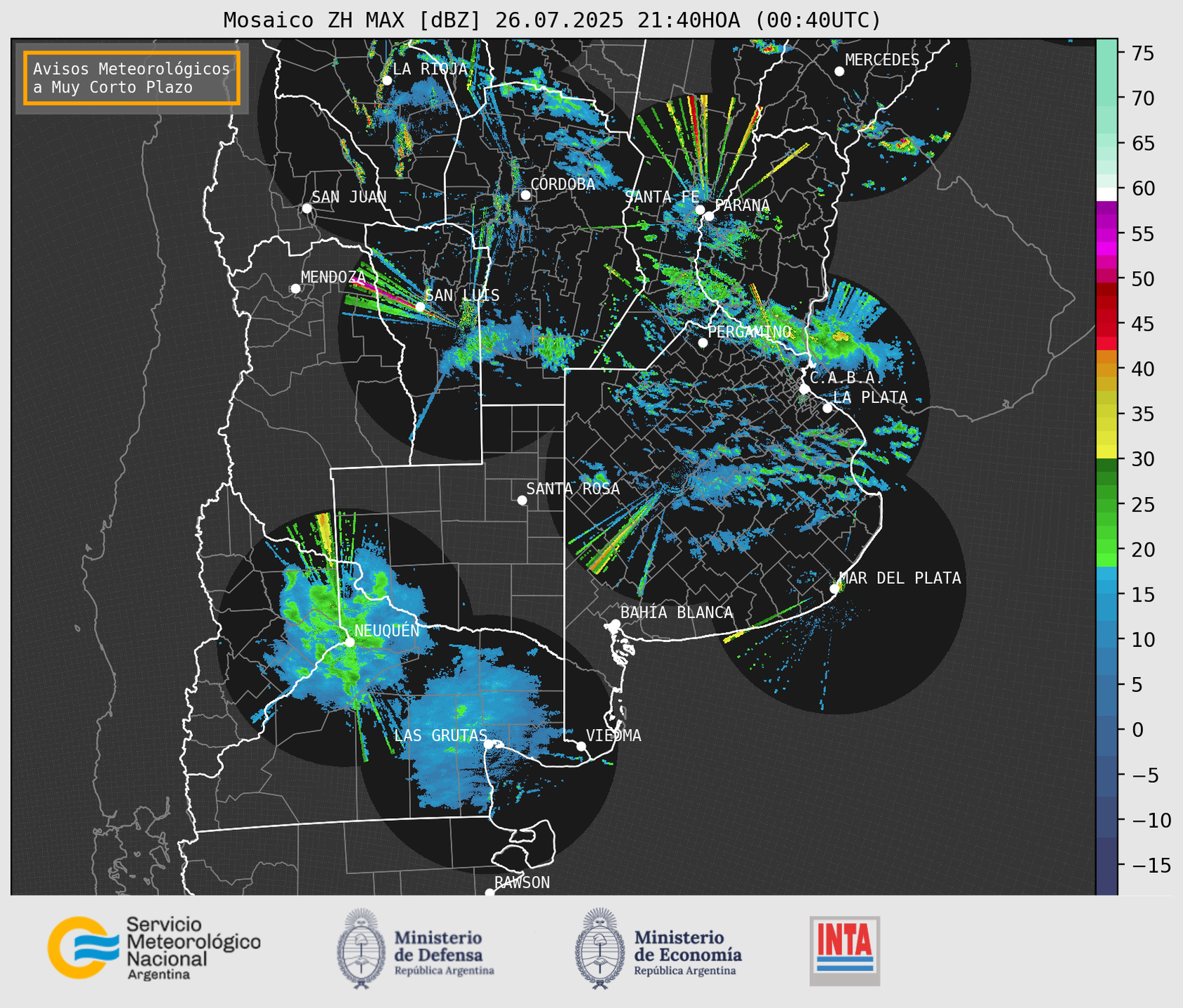Click the BAHÍA BLANCA label
Viewport: 1183px width, 1008px height.
[677, 613]
